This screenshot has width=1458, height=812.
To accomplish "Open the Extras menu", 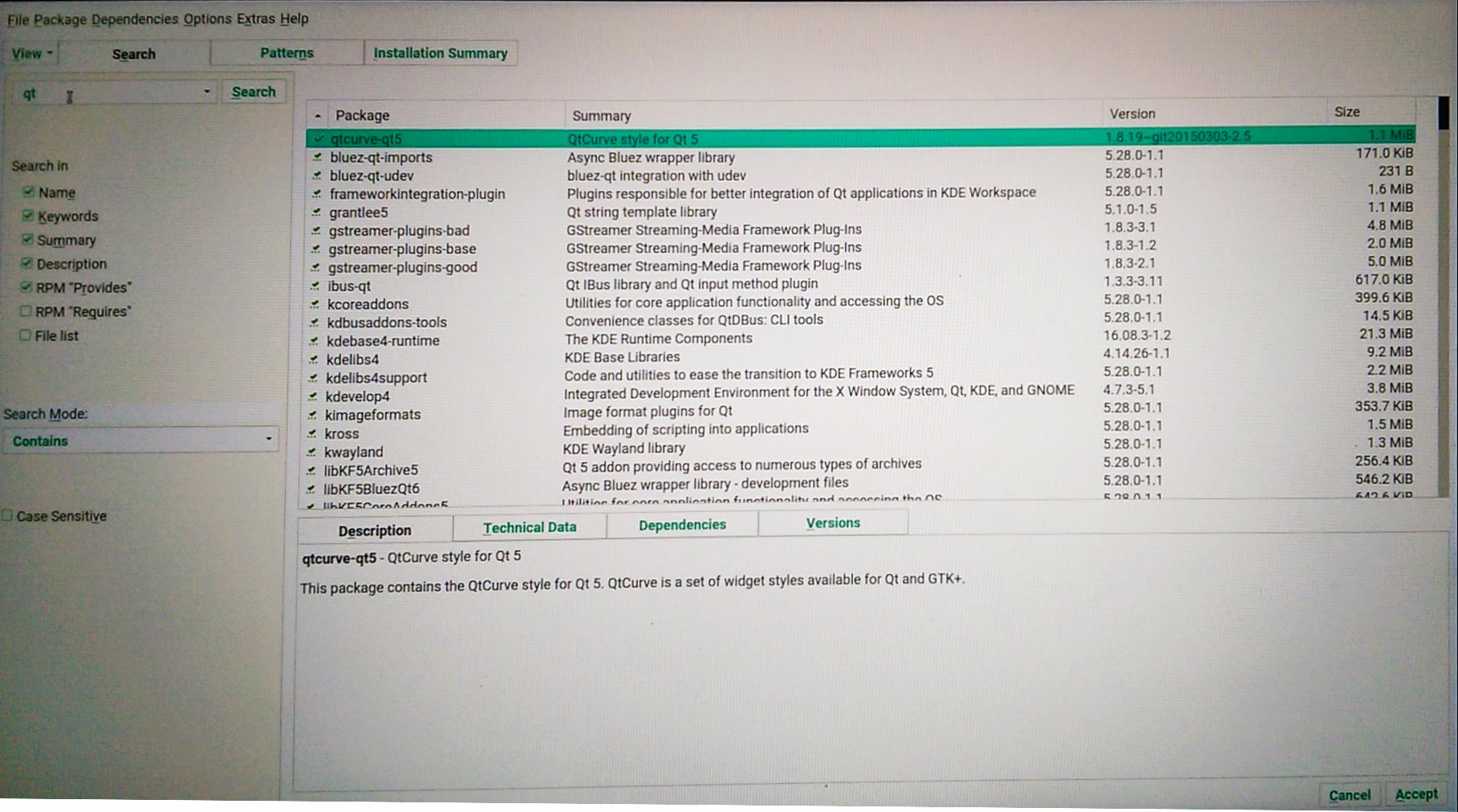I will [256, 18].
